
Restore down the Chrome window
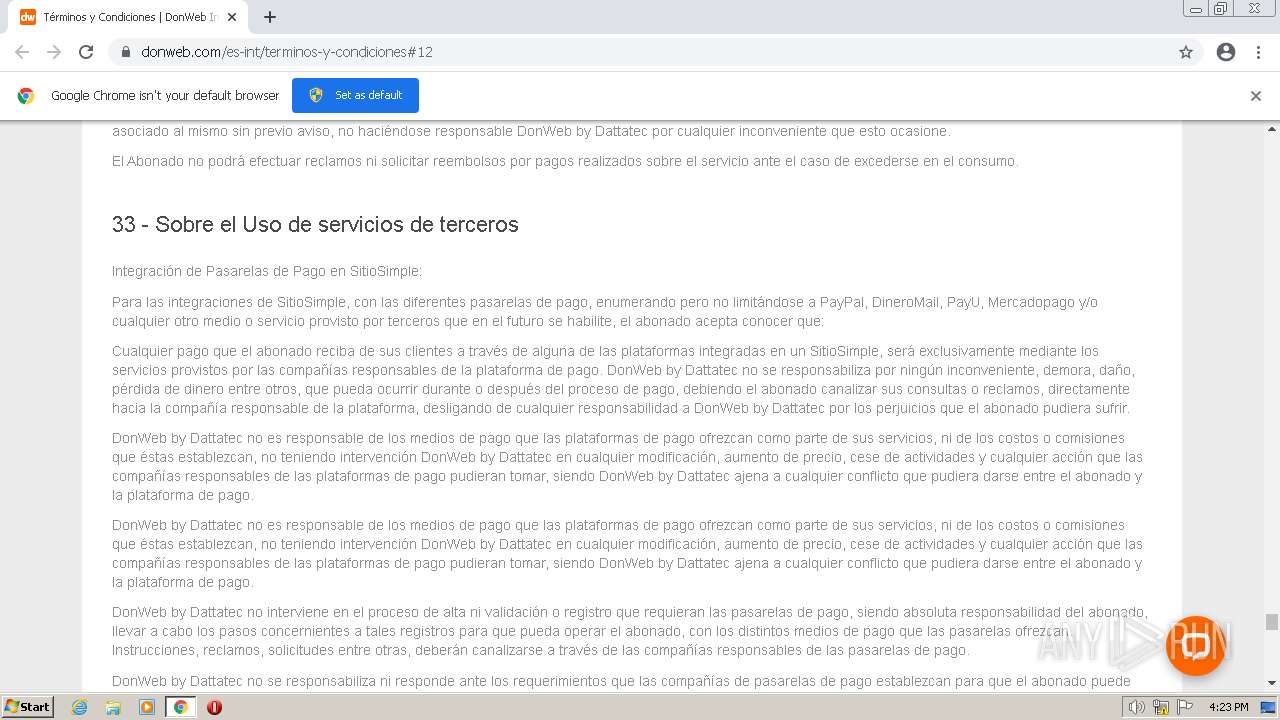tap(1221, 9)
